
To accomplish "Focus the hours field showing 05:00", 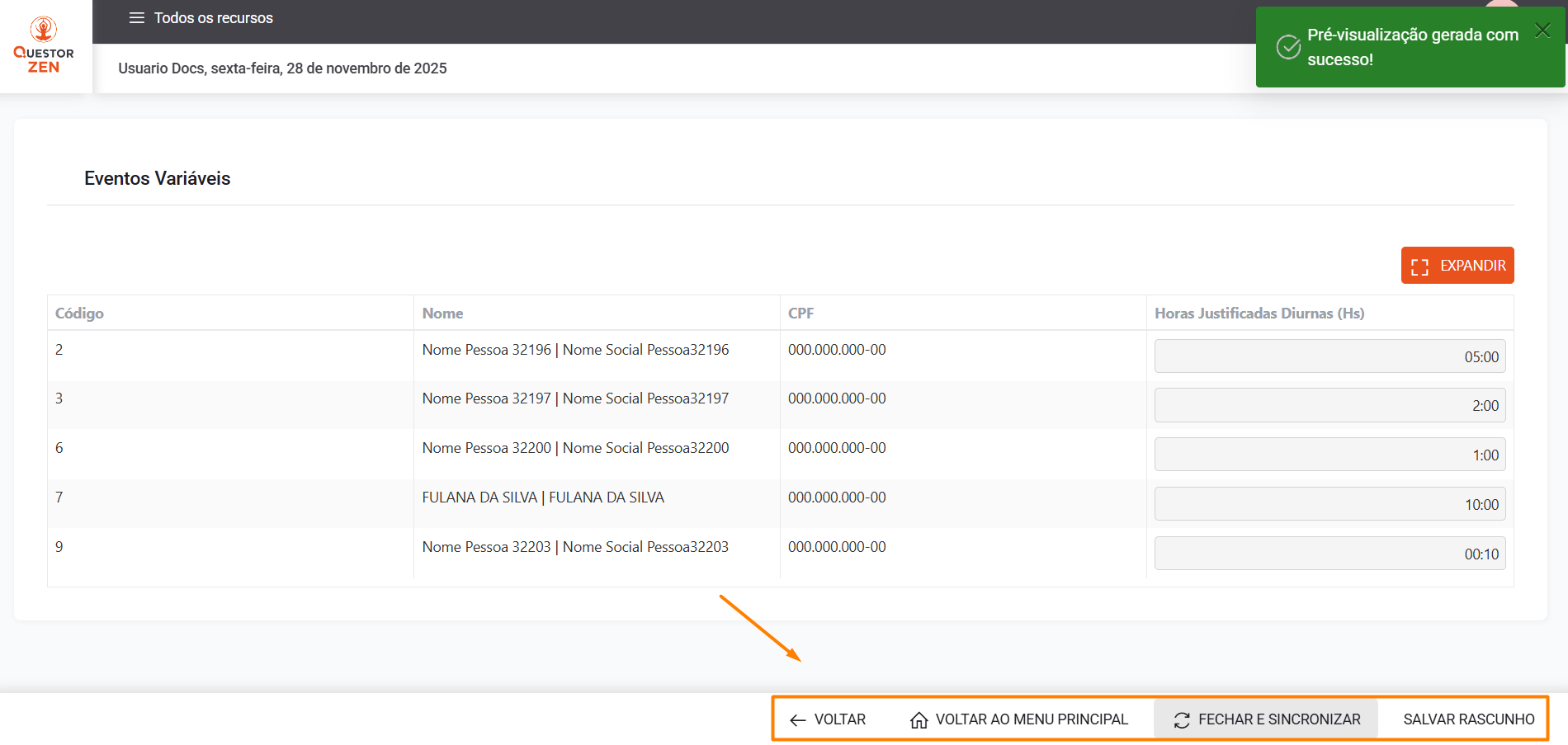I will 1329,356.
